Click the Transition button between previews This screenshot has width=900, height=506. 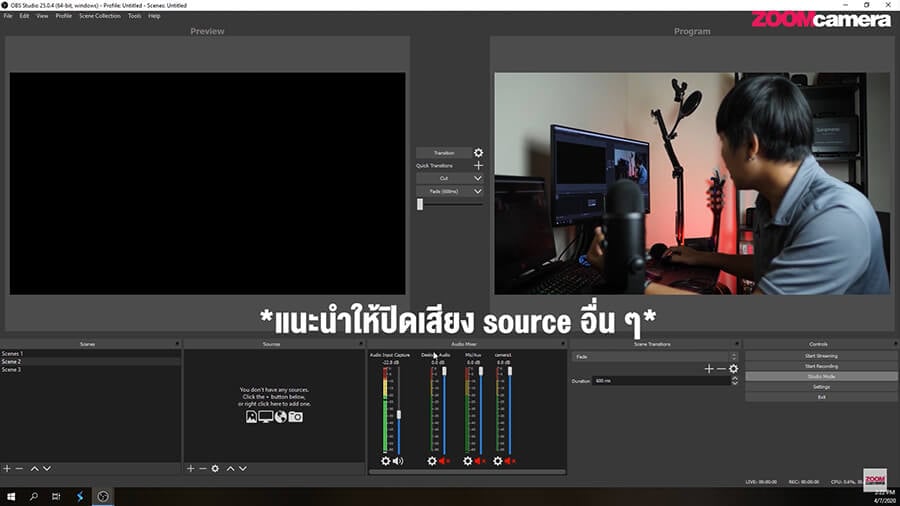pyautogui.click(x=444, y=153)
